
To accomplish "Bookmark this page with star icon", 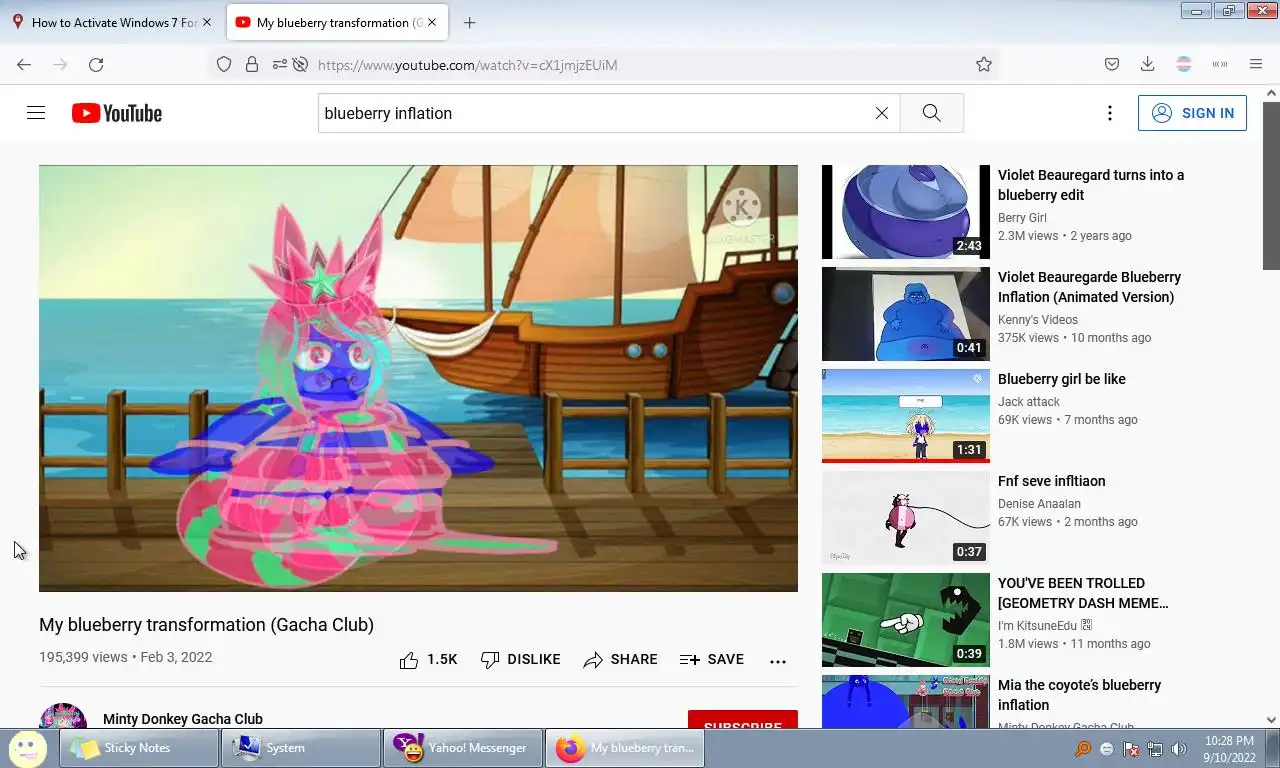I will [x=984, y=64].
